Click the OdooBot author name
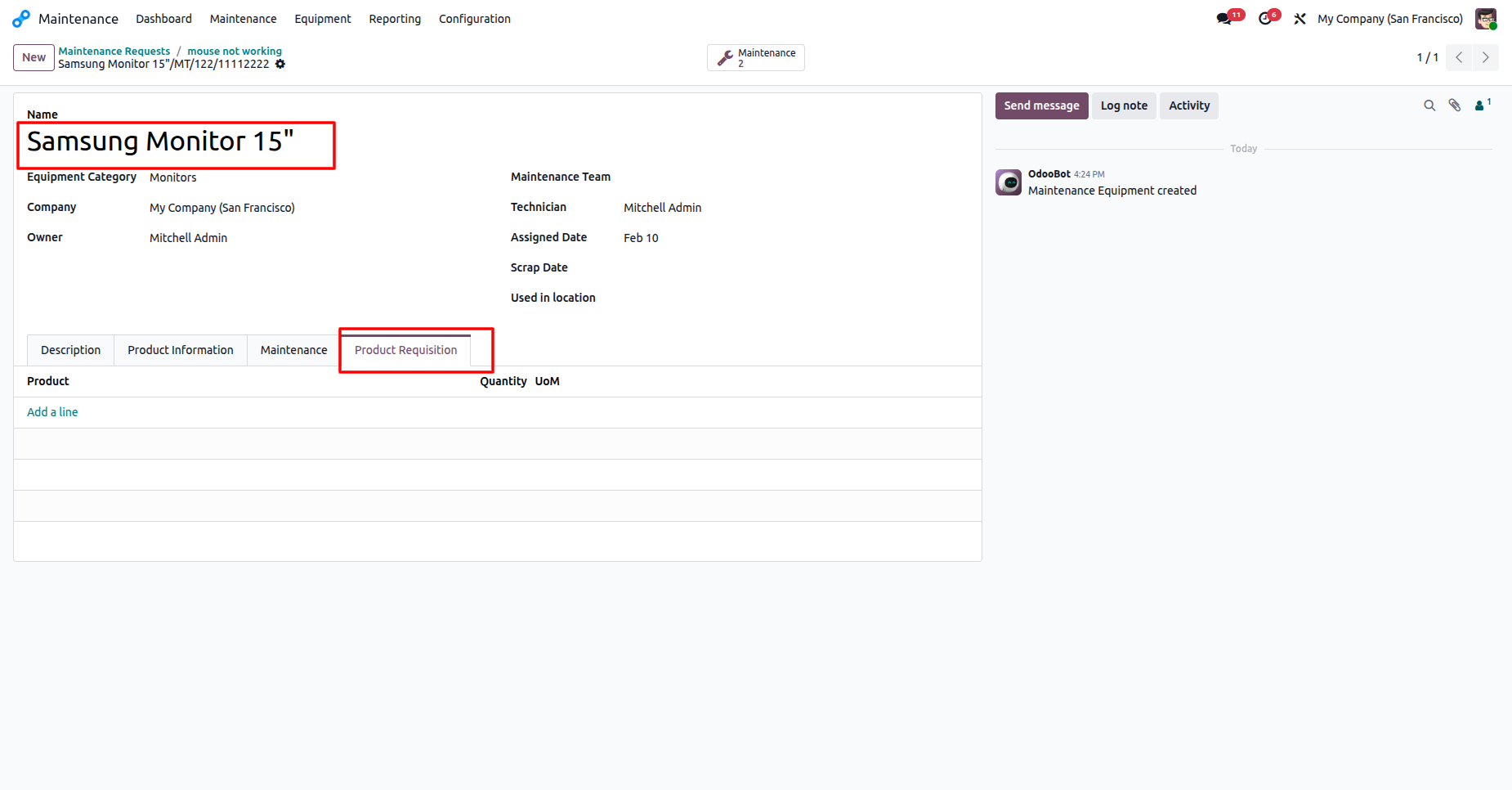Viewport: 1512px width, 790px height. pos(1049,174)
